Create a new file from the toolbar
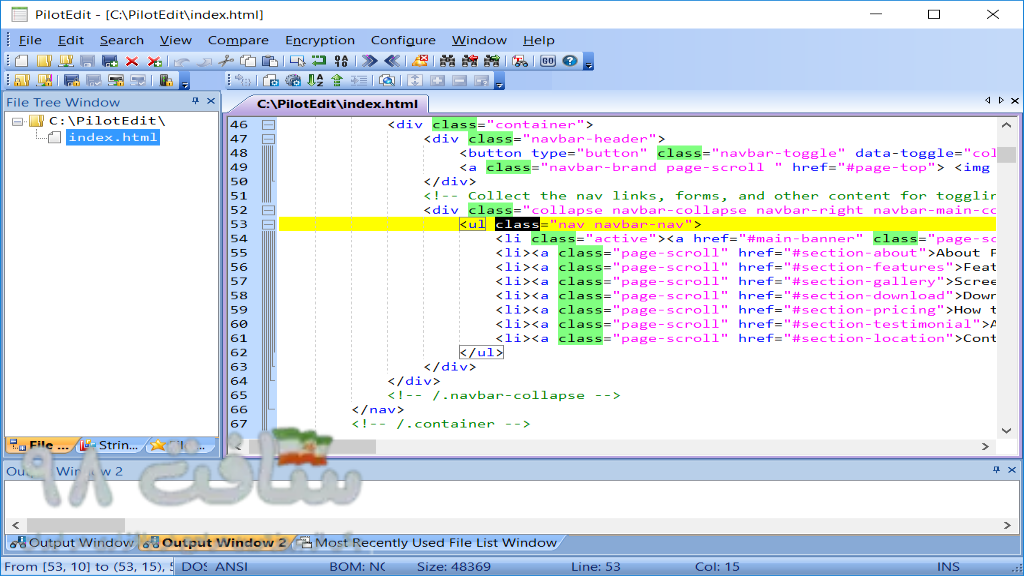1024x576 pixels. pos(22,61)
